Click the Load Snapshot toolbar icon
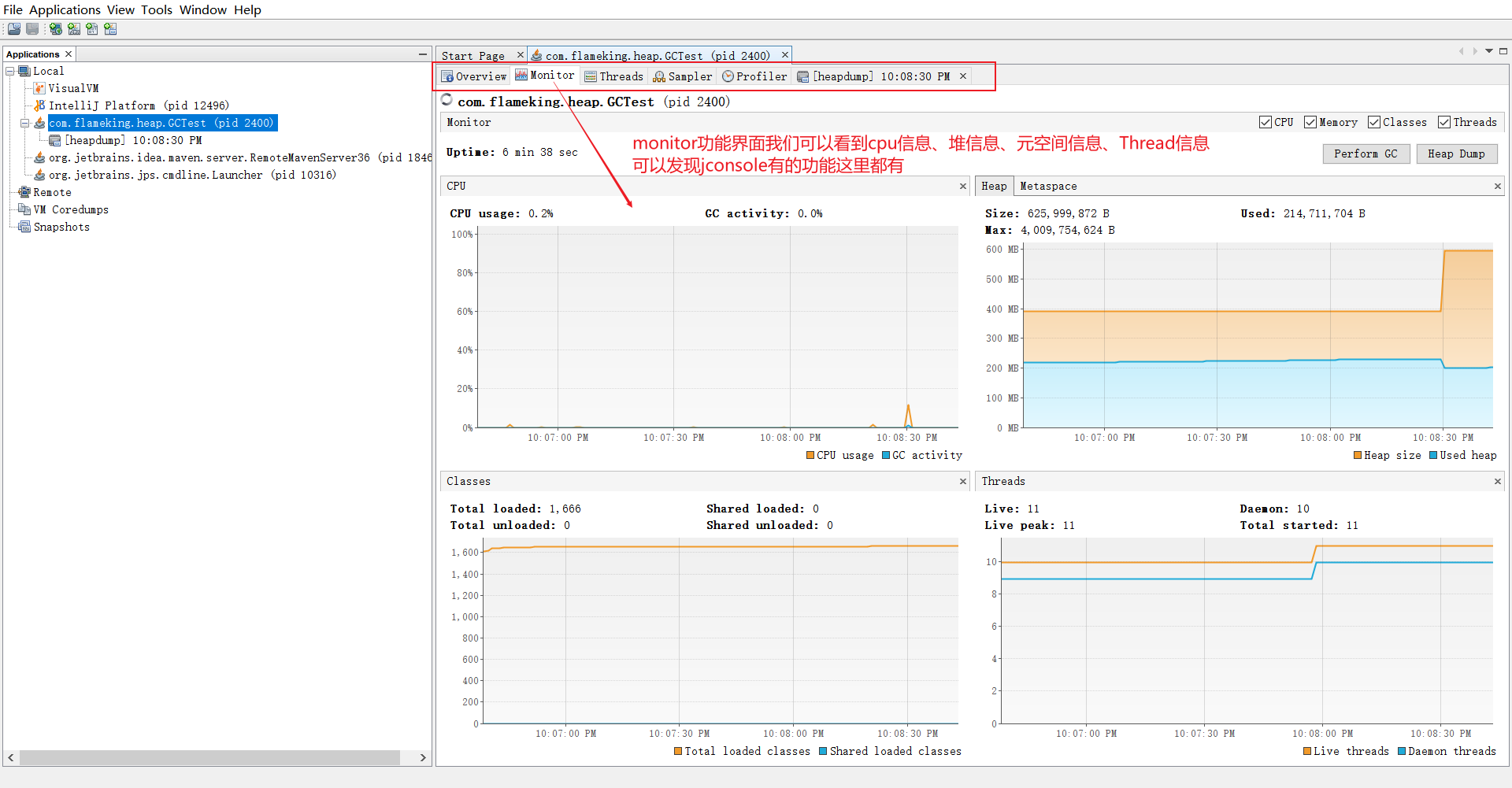Screen dimensions: 1512x788 [13, 29]
